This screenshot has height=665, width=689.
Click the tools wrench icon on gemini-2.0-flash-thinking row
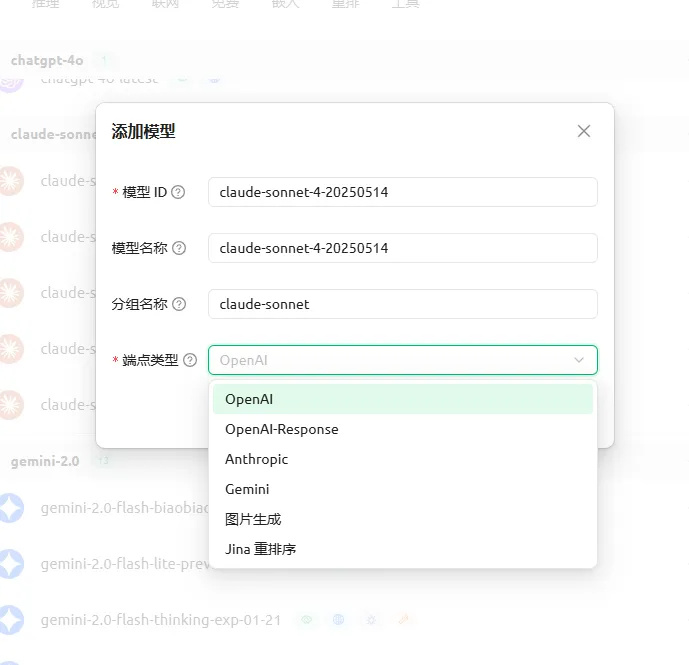403,620
